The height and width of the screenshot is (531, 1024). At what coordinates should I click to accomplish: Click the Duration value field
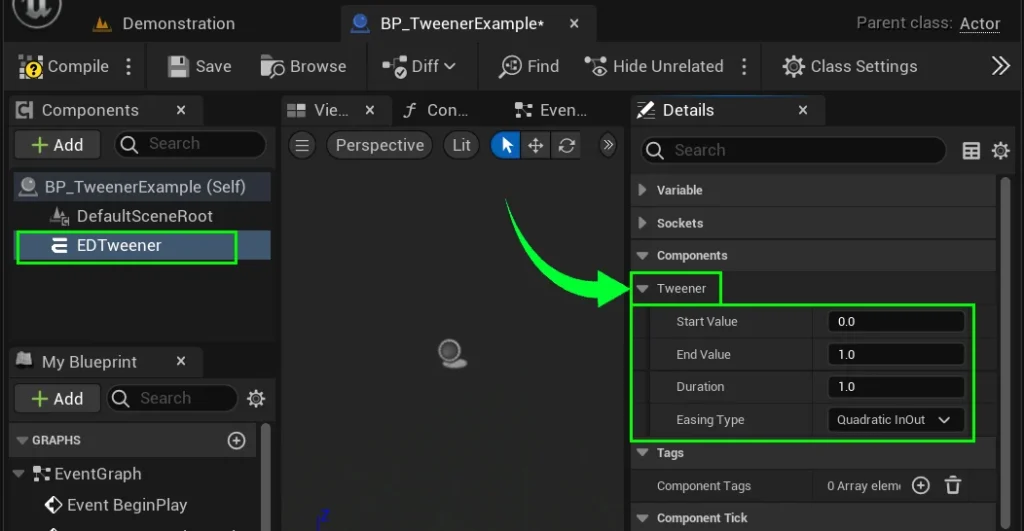896,387
